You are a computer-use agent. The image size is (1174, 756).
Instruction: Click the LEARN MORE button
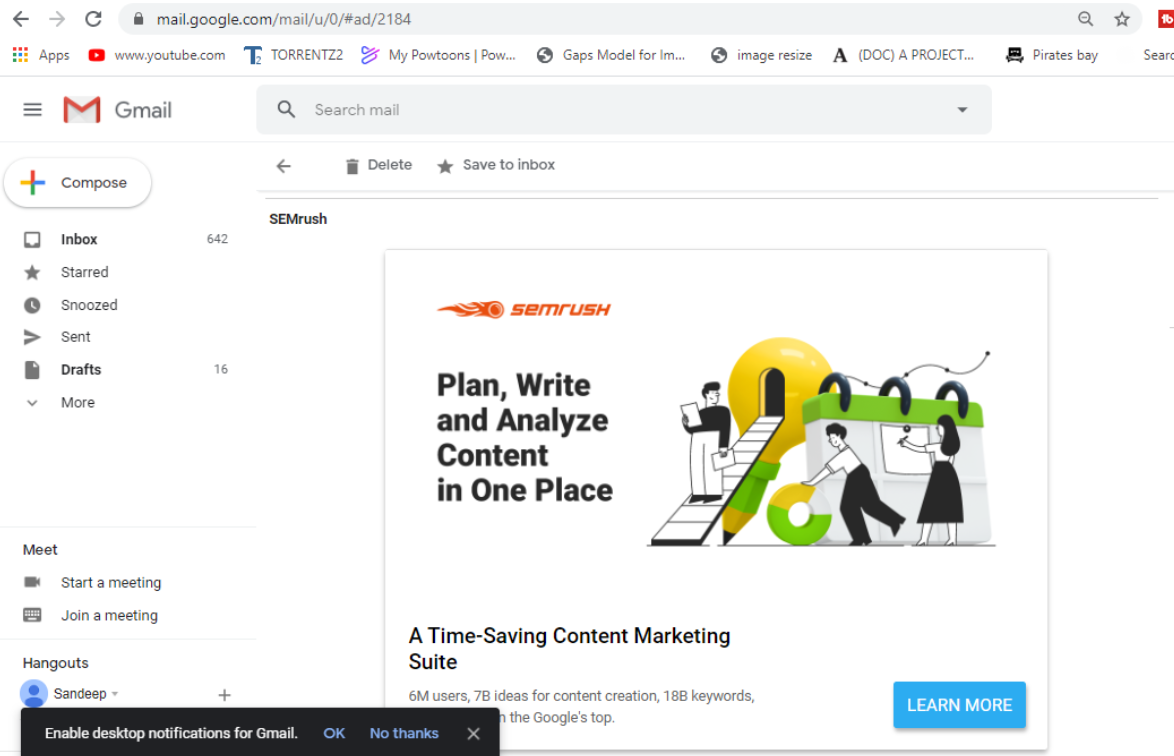959,705
